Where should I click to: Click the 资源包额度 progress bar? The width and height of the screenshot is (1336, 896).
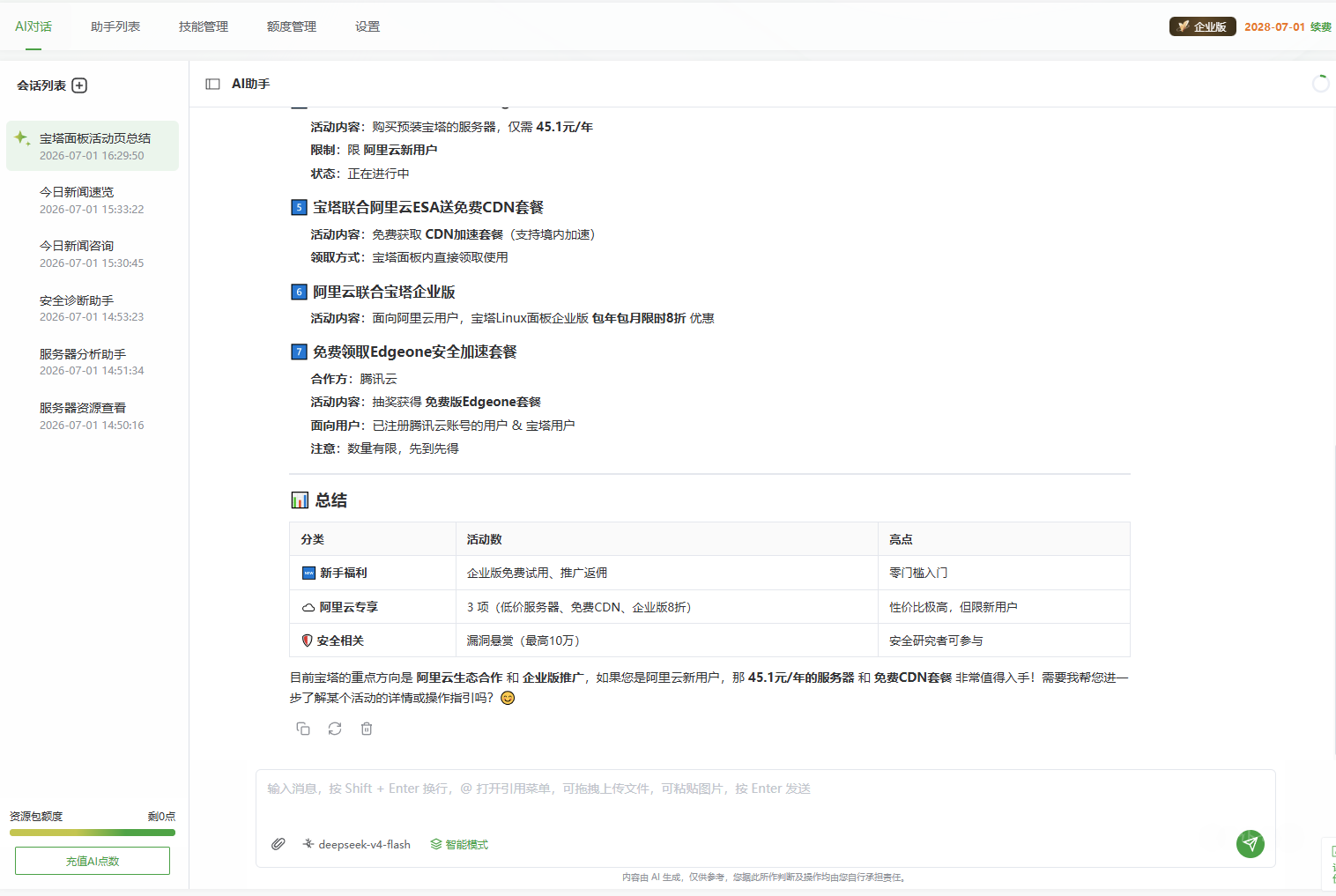coord(93,832)
